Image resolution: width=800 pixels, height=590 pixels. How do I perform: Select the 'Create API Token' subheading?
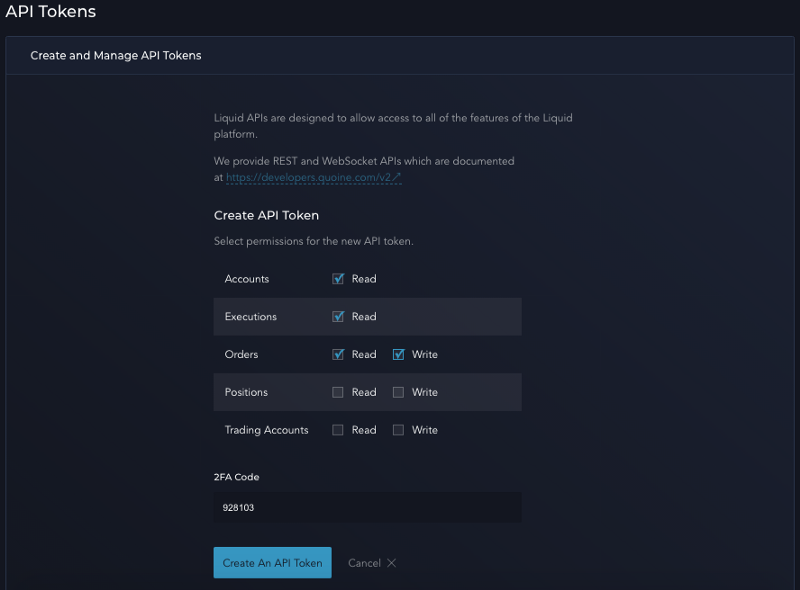tap(266, 215)
